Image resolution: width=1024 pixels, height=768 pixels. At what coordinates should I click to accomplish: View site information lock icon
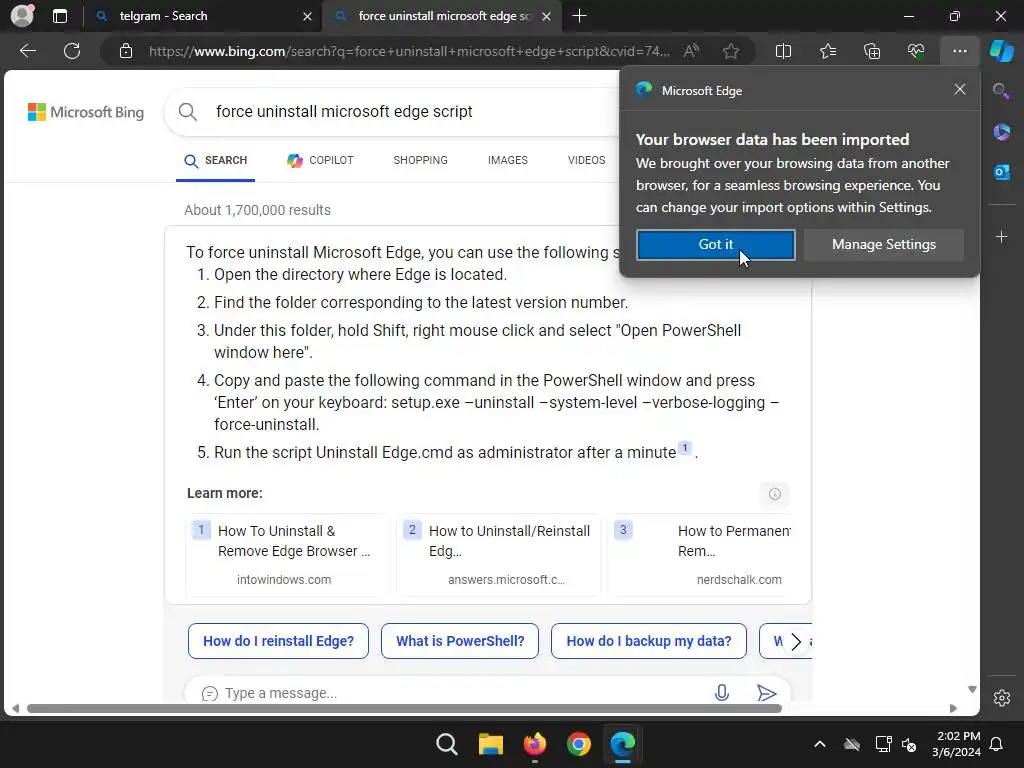coord(126,51)
